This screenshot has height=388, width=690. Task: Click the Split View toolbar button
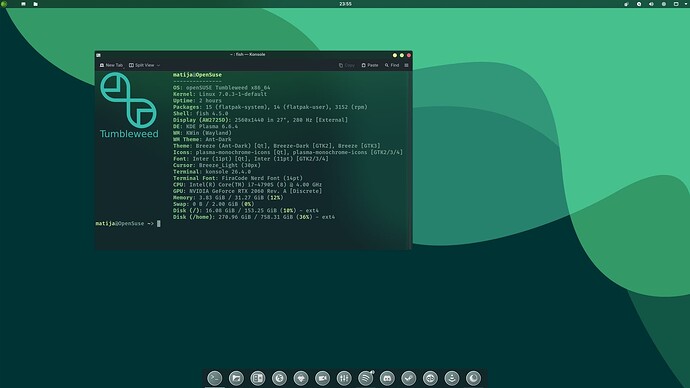(144, 65)
